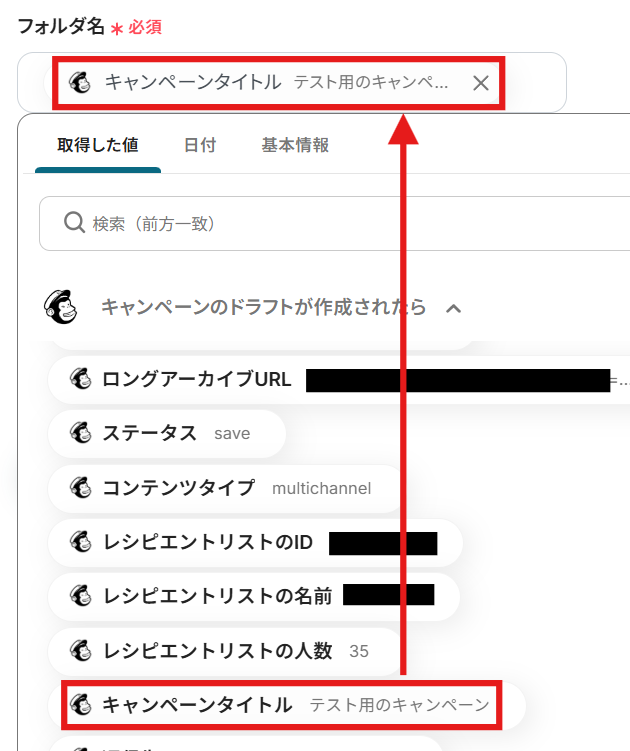Click the large Mailchimp logo beside the trigger heading

(61, 307)
